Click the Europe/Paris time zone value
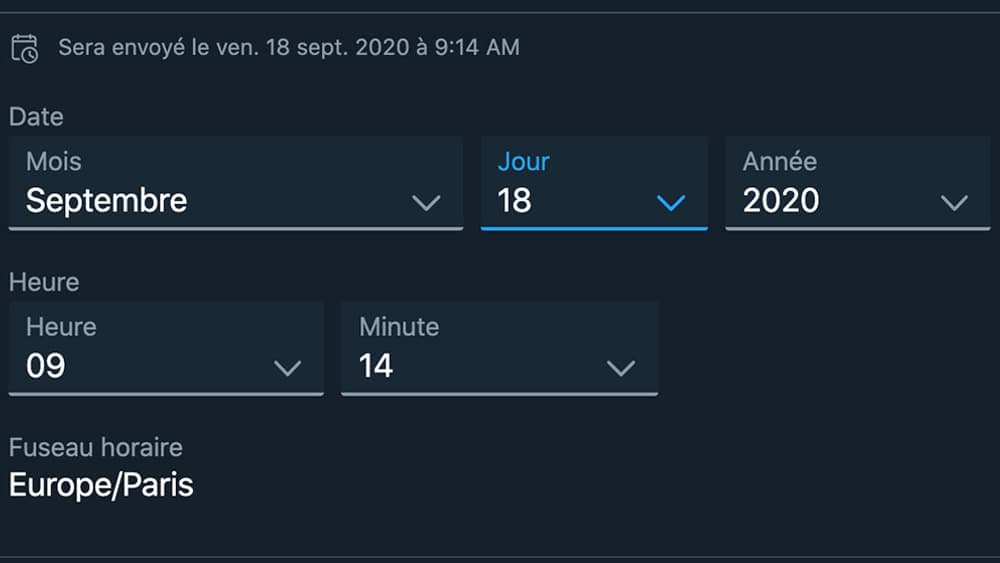This screenshot has width=1000, height=563. [x=101, y=485]
